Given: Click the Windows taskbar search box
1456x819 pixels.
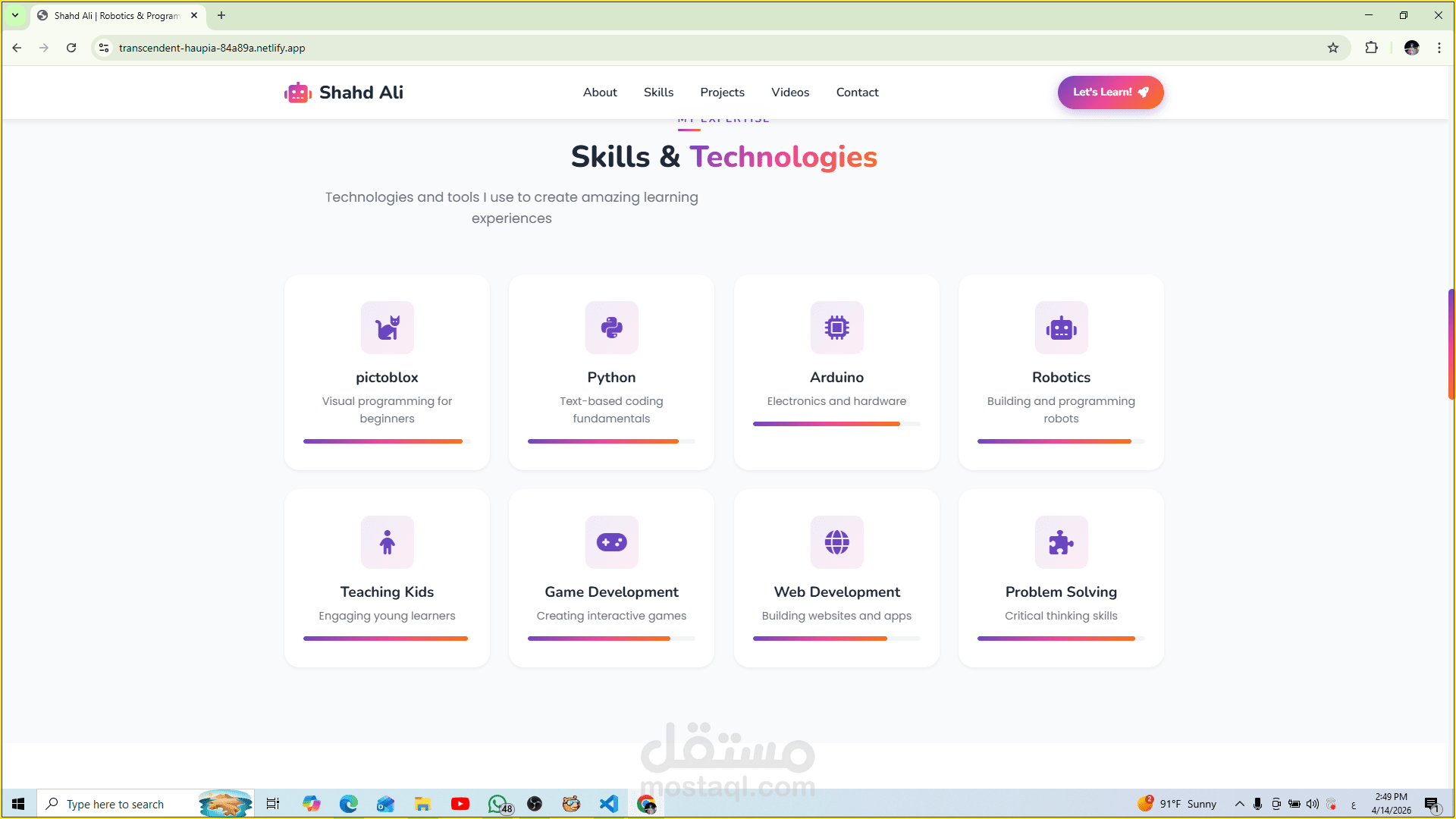Looking at the screenshot, I should click(x=144, y=804).
